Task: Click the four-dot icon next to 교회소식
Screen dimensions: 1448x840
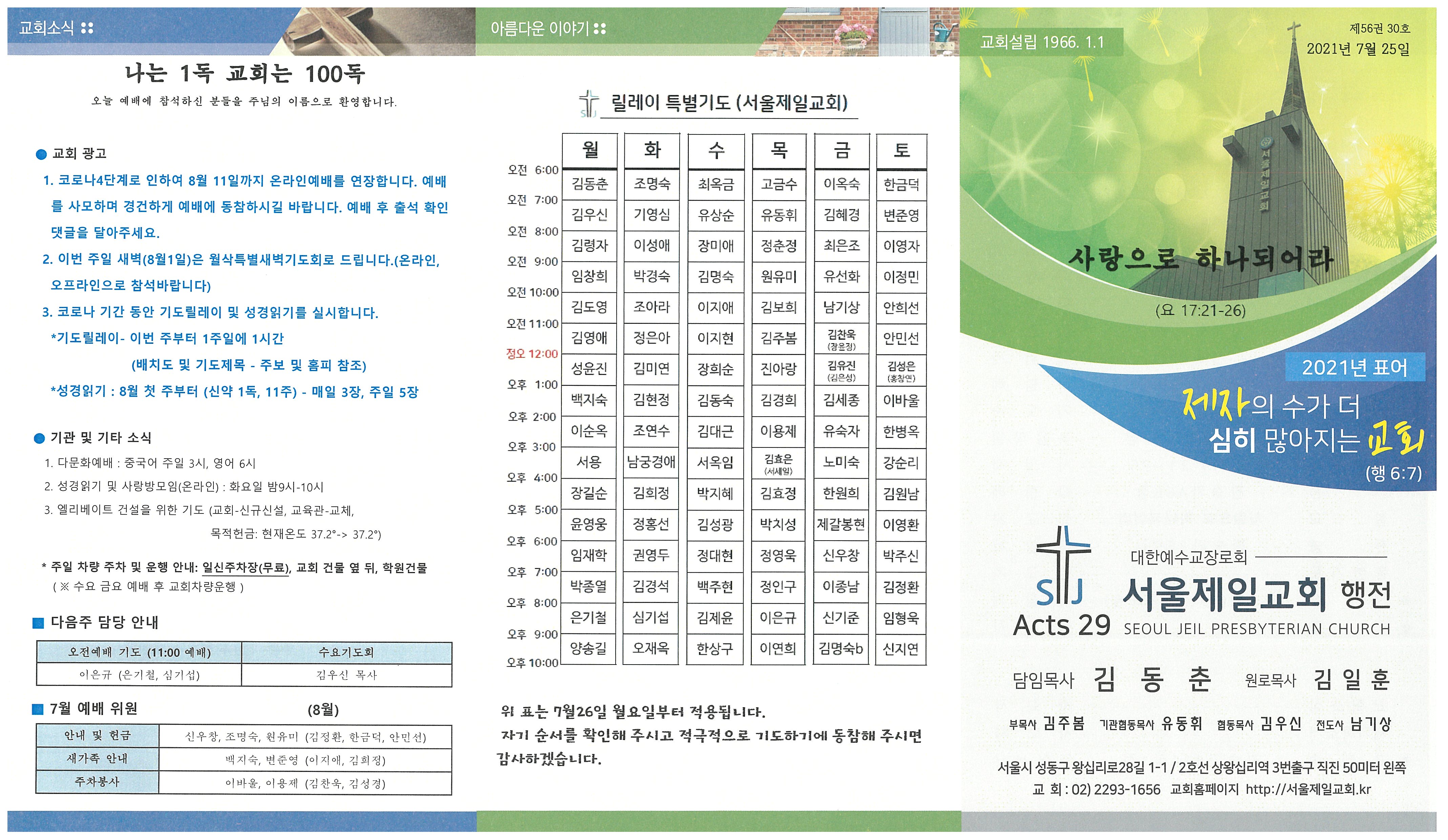Action: [87, 27]
